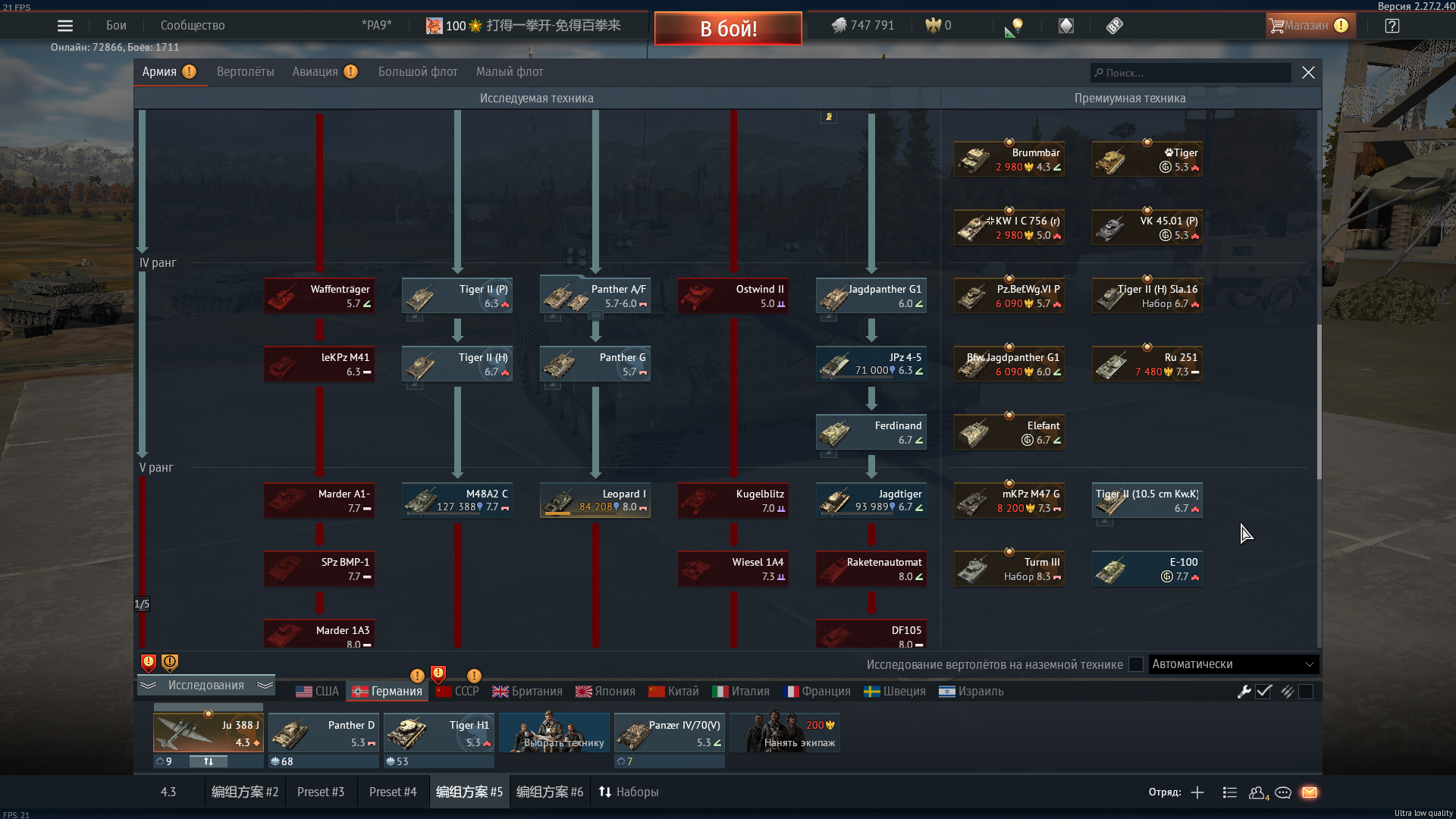
Task: Switch to the Армия tab
Action: coord(169,72)
